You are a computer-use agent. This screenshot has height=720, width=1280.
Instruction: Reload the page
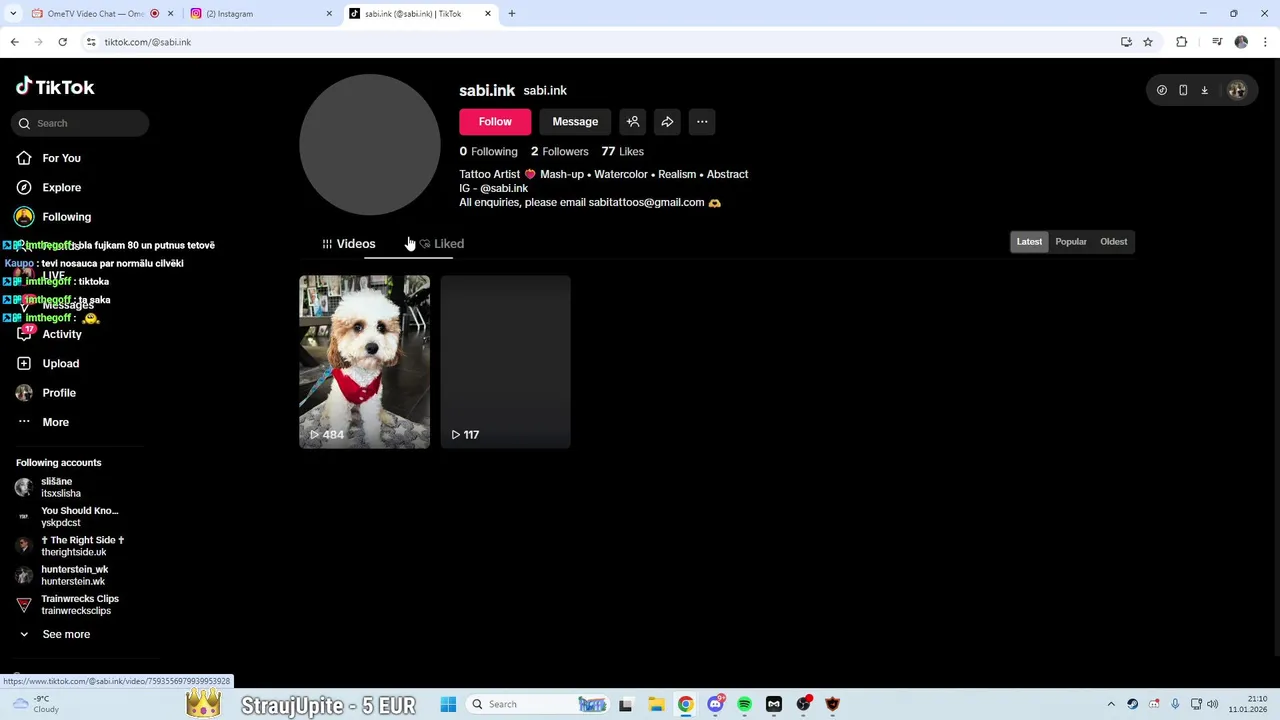(62, 42)
